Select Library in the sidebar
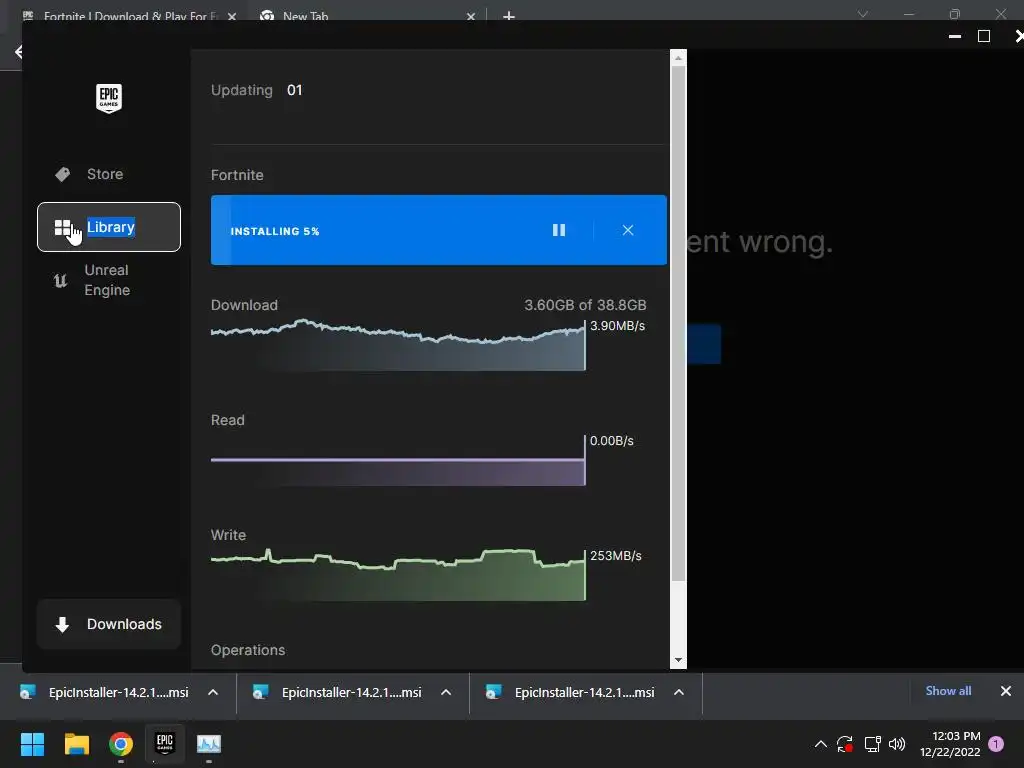Image resolution: width=1024 pixels, height=768 pixels. click(108, 227)
